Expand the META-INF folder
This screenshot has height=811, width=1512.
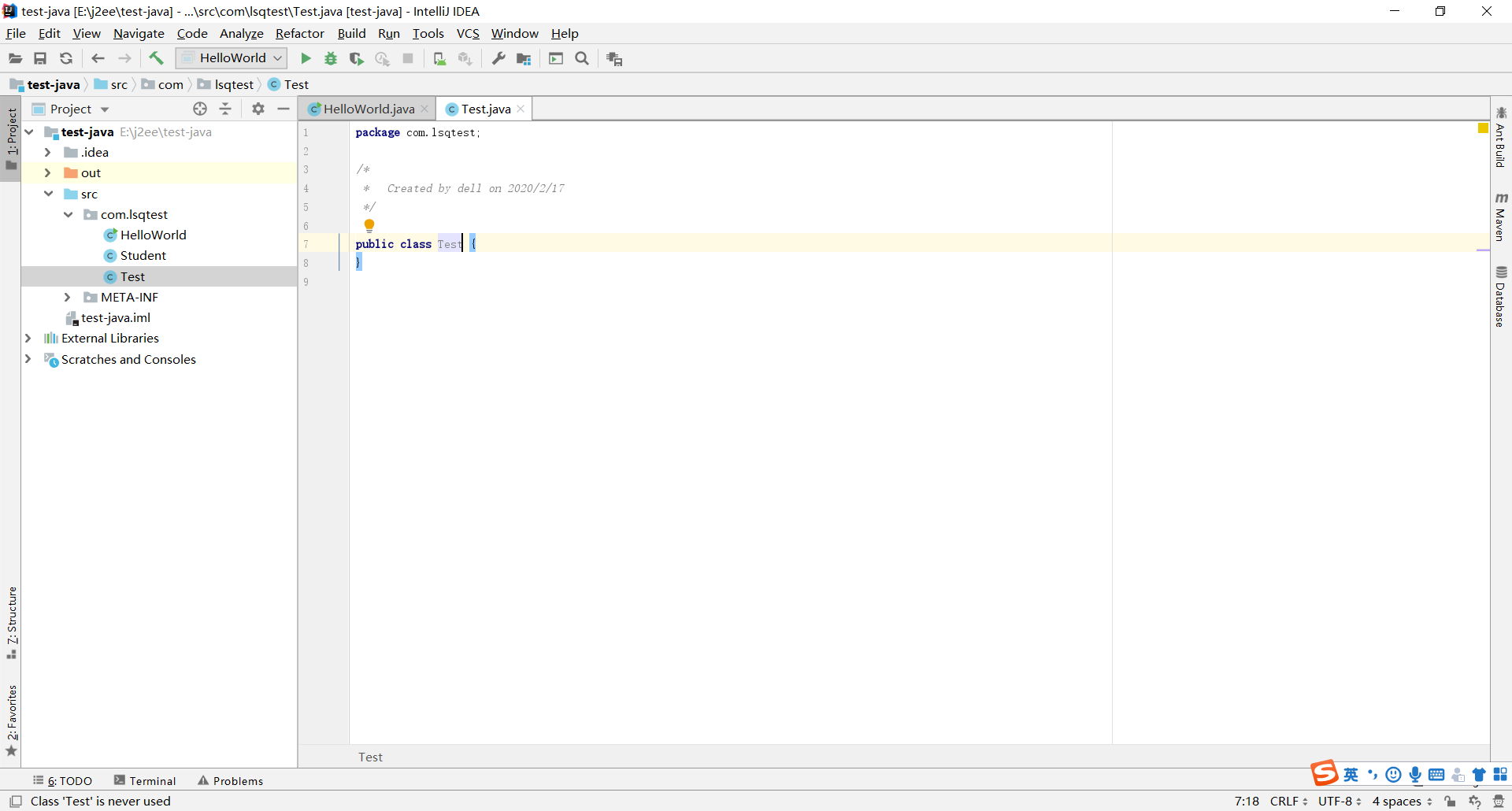(68, 297)
